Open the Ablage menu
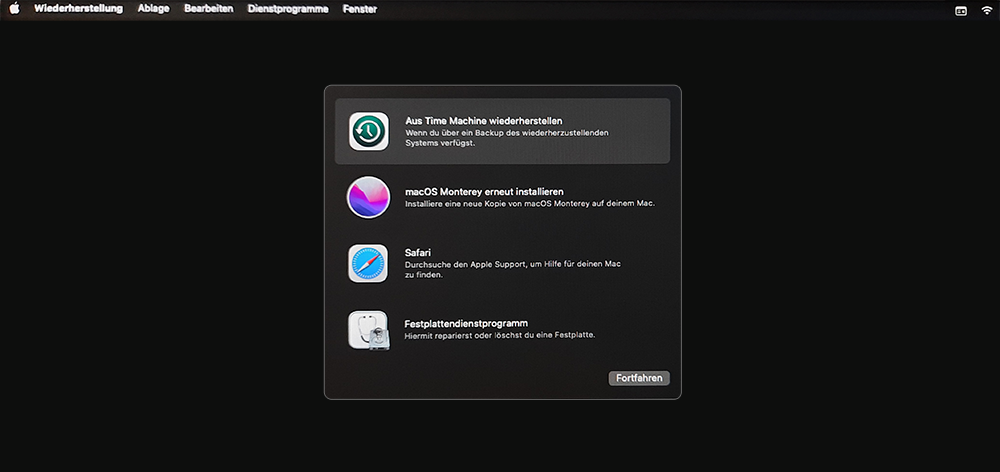 [154, 9]
